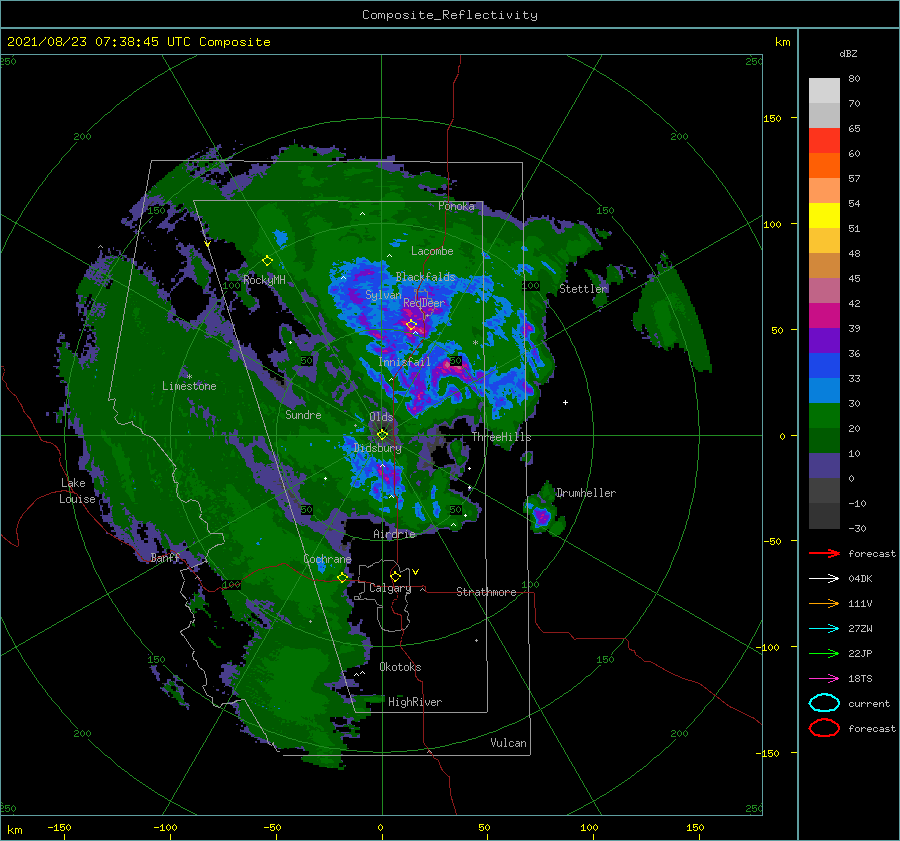Select the 65 dBZ red color swatch
900x841 pixels.
824,140
